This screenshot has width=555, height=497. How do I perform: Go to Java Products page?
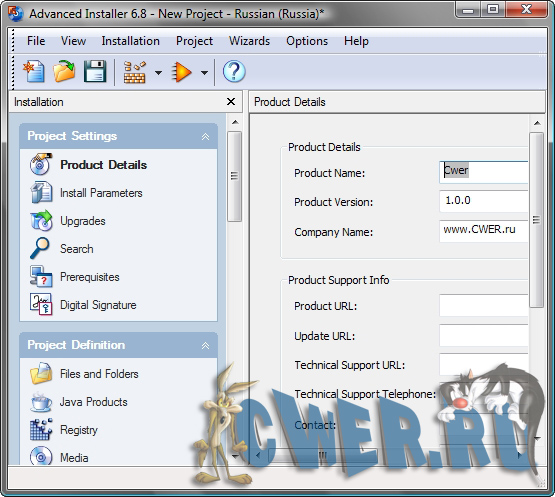(93, 402)
